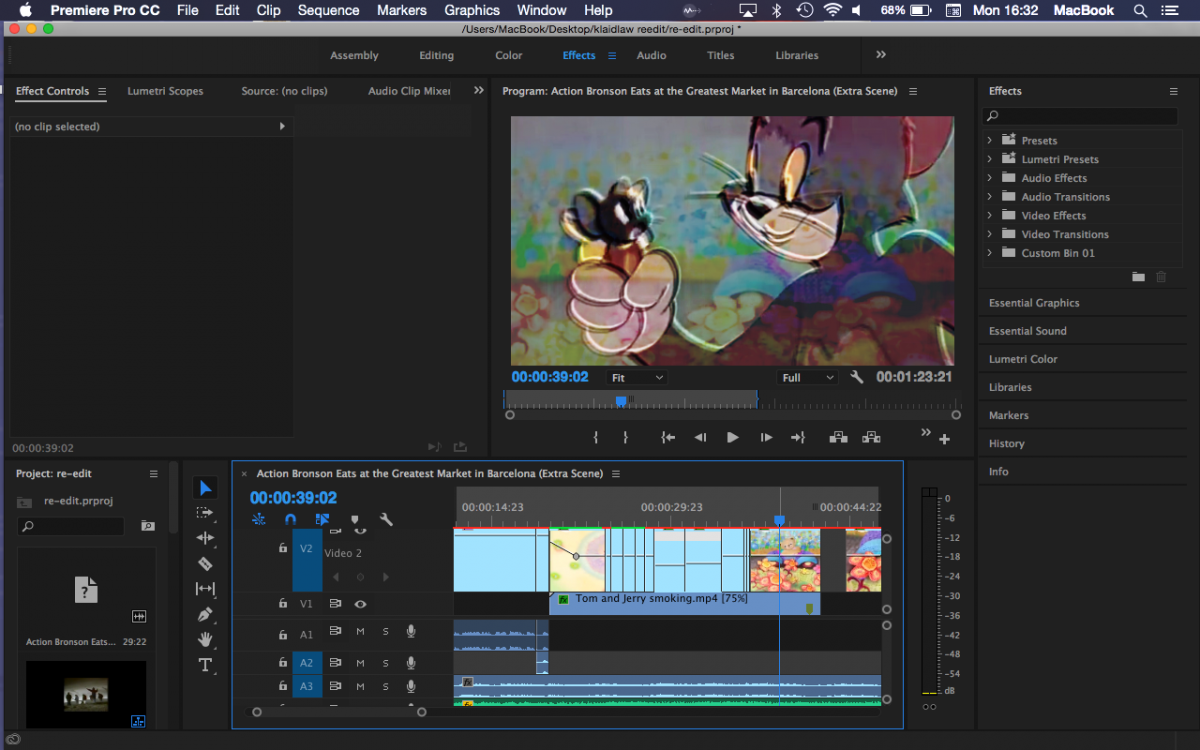Image resolution: width=1200 pixels, height=750 pixels.
Task: Solo audio track A3
Action: 385,686
